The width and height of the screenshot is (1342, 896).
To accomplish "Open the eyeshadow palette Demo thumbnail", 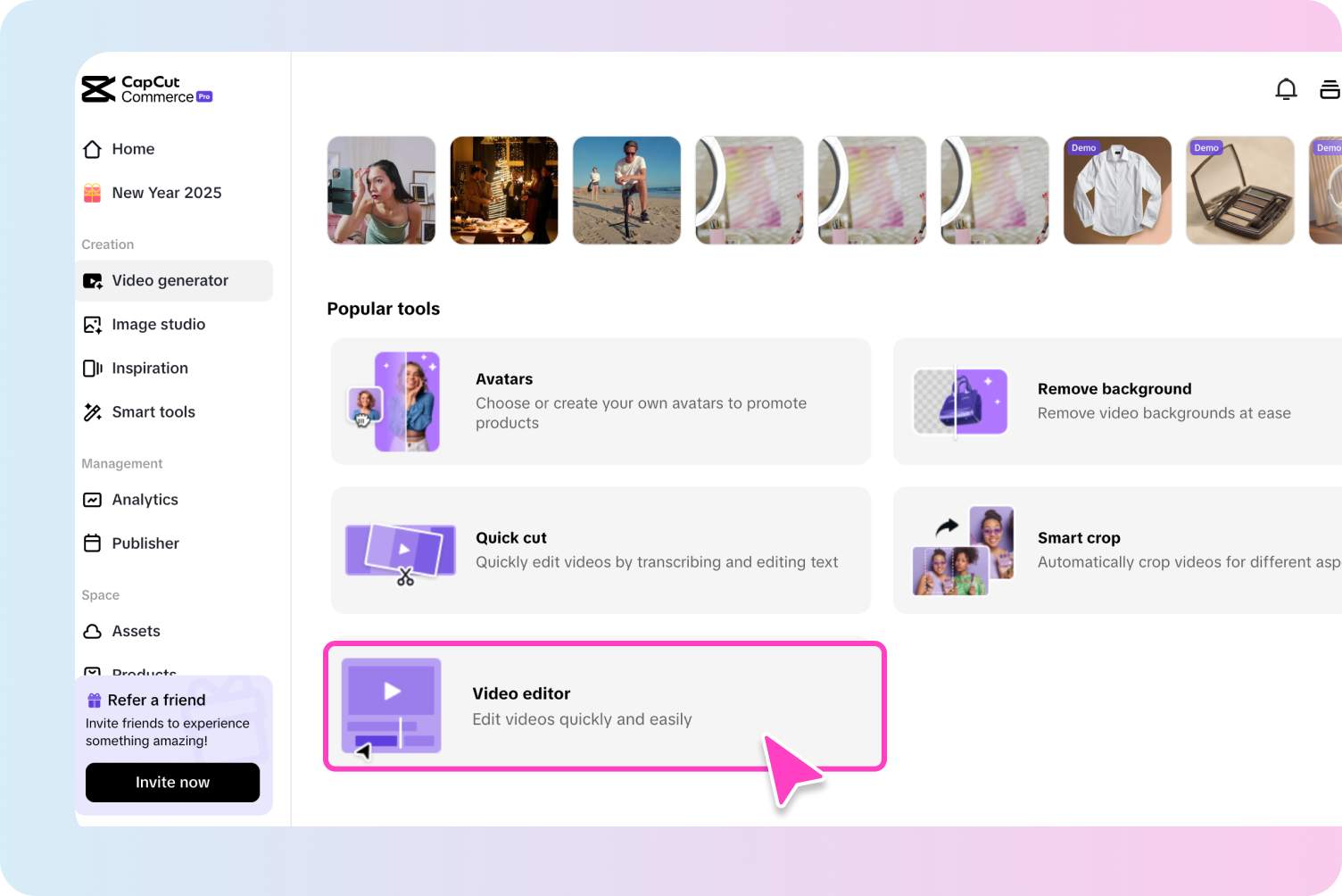I will 1240,190.
